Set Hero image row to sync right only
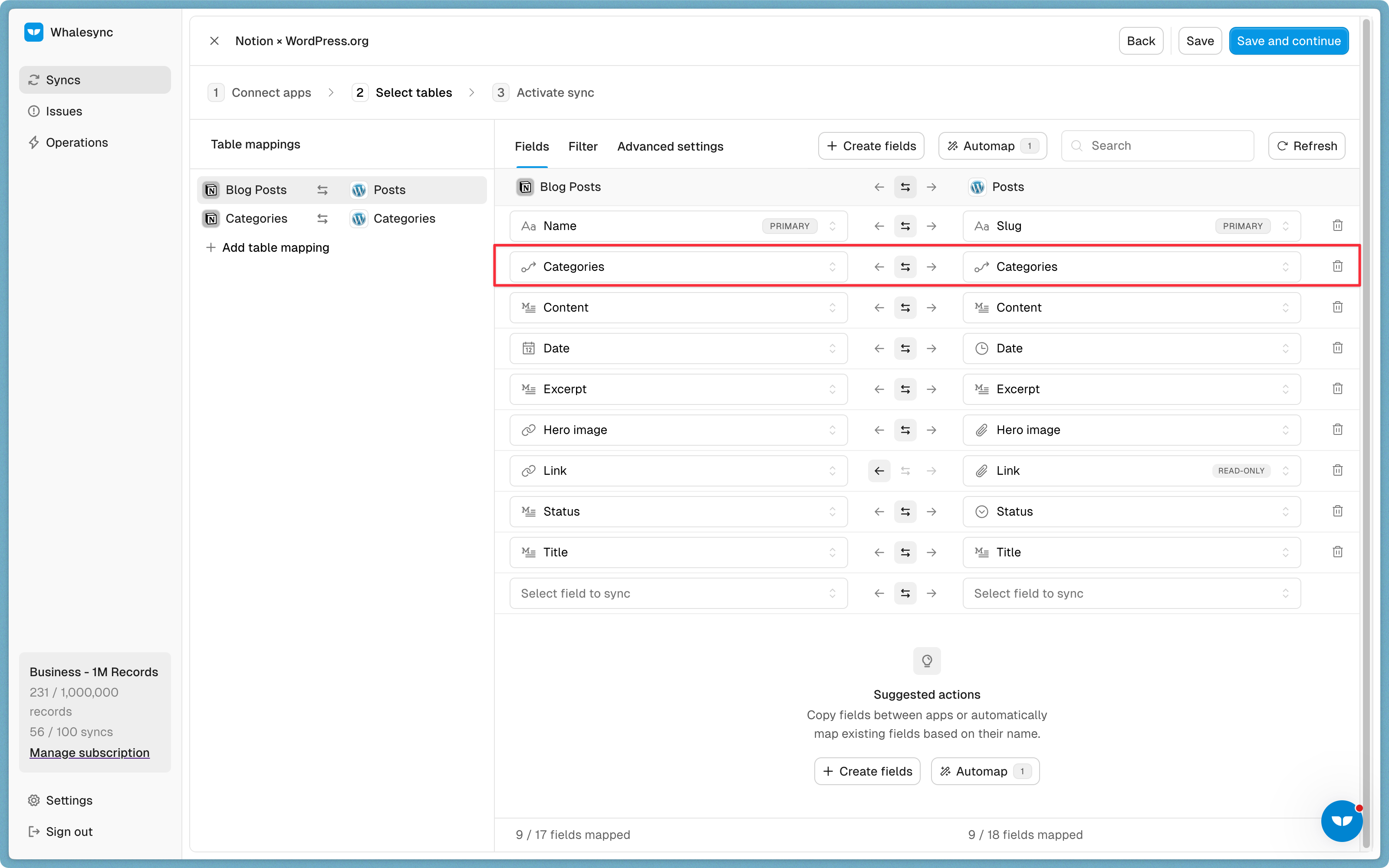This screenshot has height=868, width=1389. [x=931, y=430]
